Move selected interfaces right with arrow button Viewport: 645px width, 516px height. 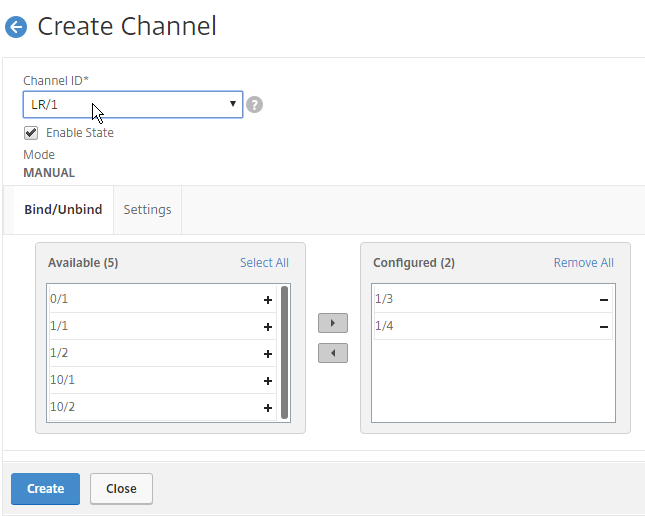pyautogui.click(x=333, y=323)
